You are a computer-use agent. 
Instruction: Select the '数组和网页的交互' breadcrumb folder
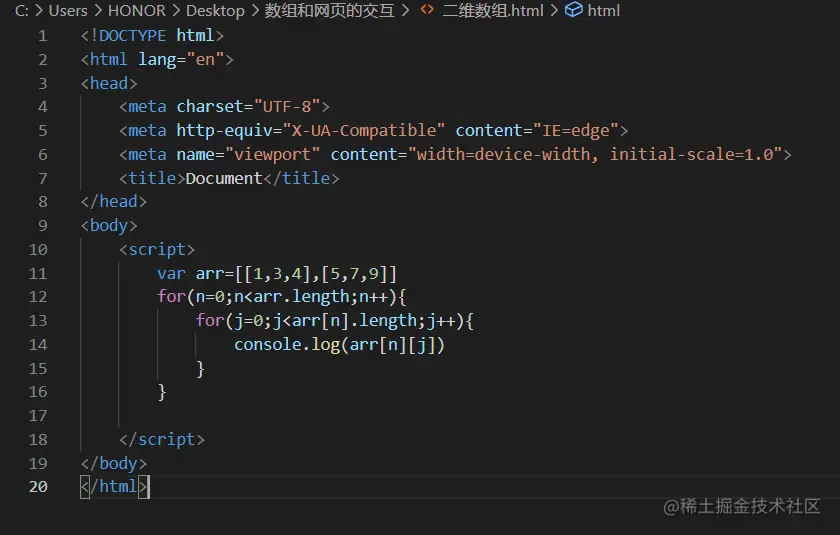click(x=329, y=10)
